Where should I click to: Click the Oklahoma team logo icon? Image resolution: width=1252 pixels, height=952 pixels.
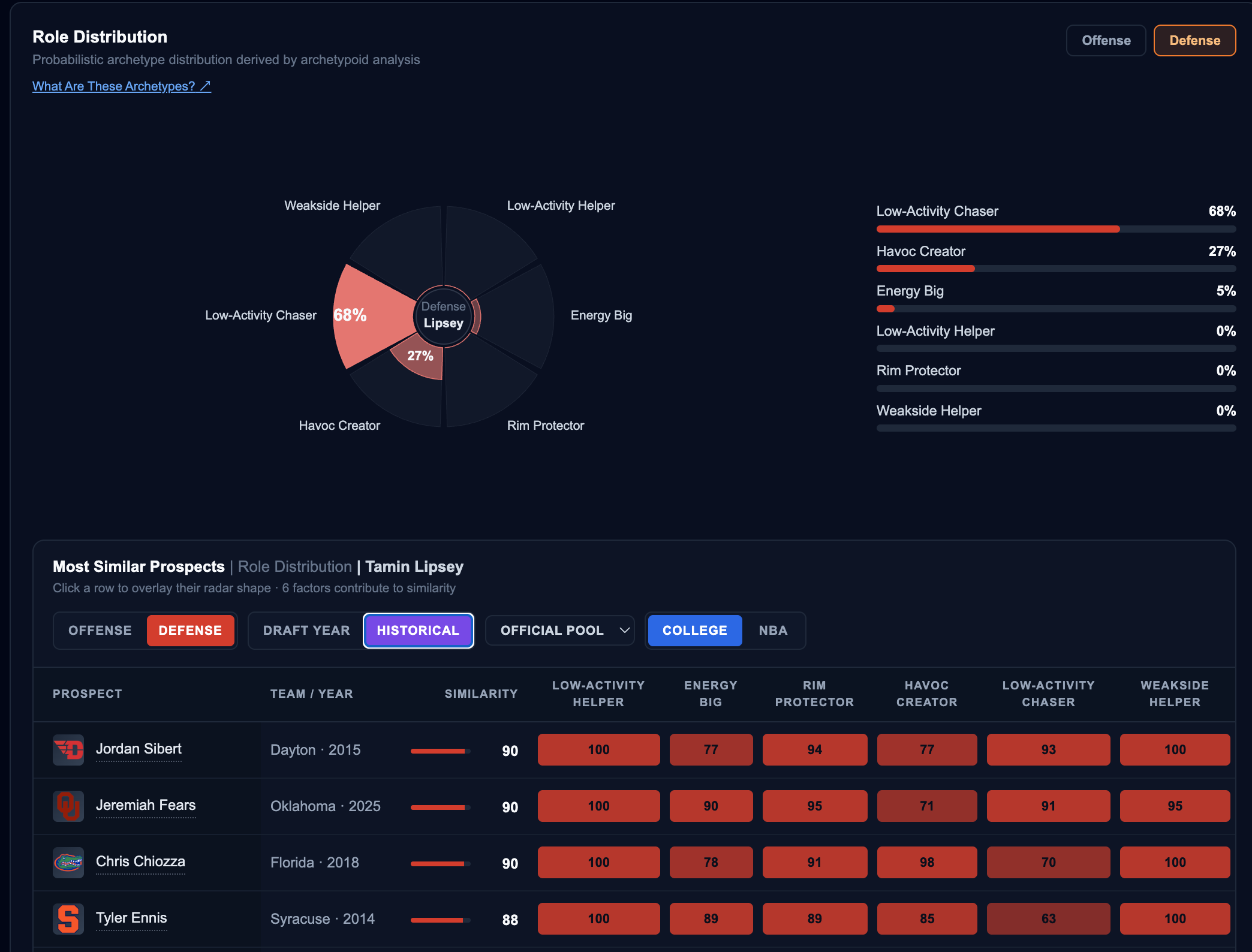(68, 806)
